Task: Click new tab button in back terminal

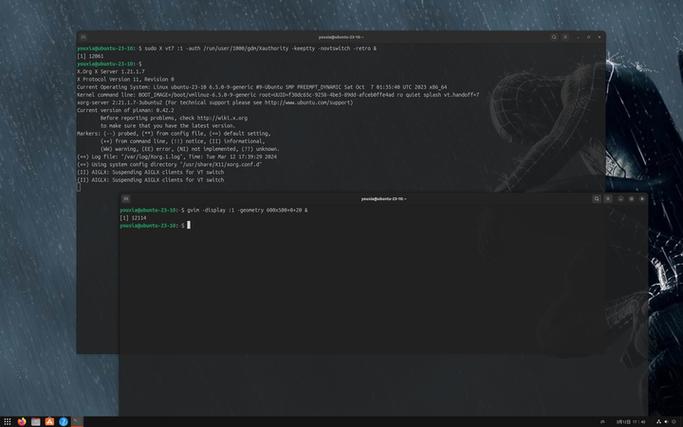Action: tap(84, 37)
